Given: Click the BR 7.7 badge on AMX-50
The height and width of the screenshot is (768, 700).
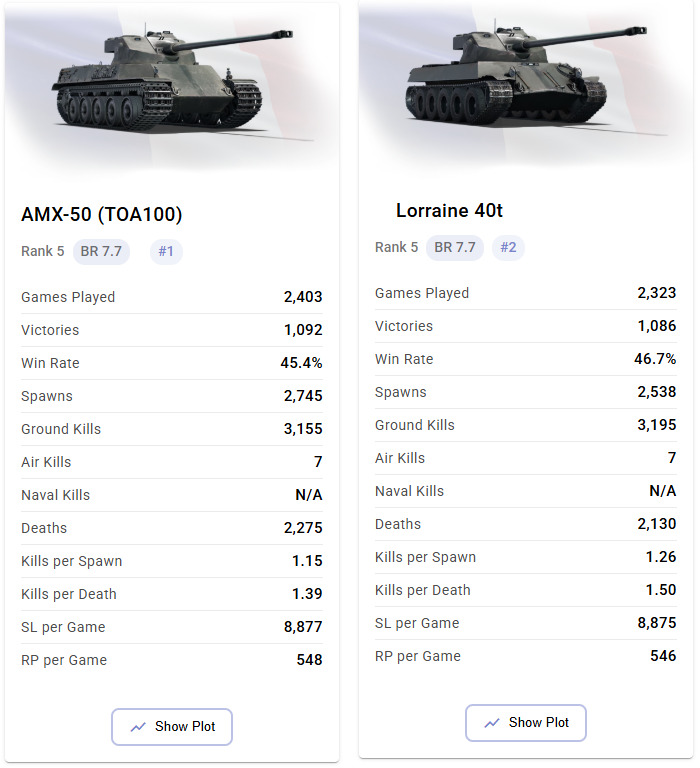Looking at the screenshot, I should tap(101, 252).
